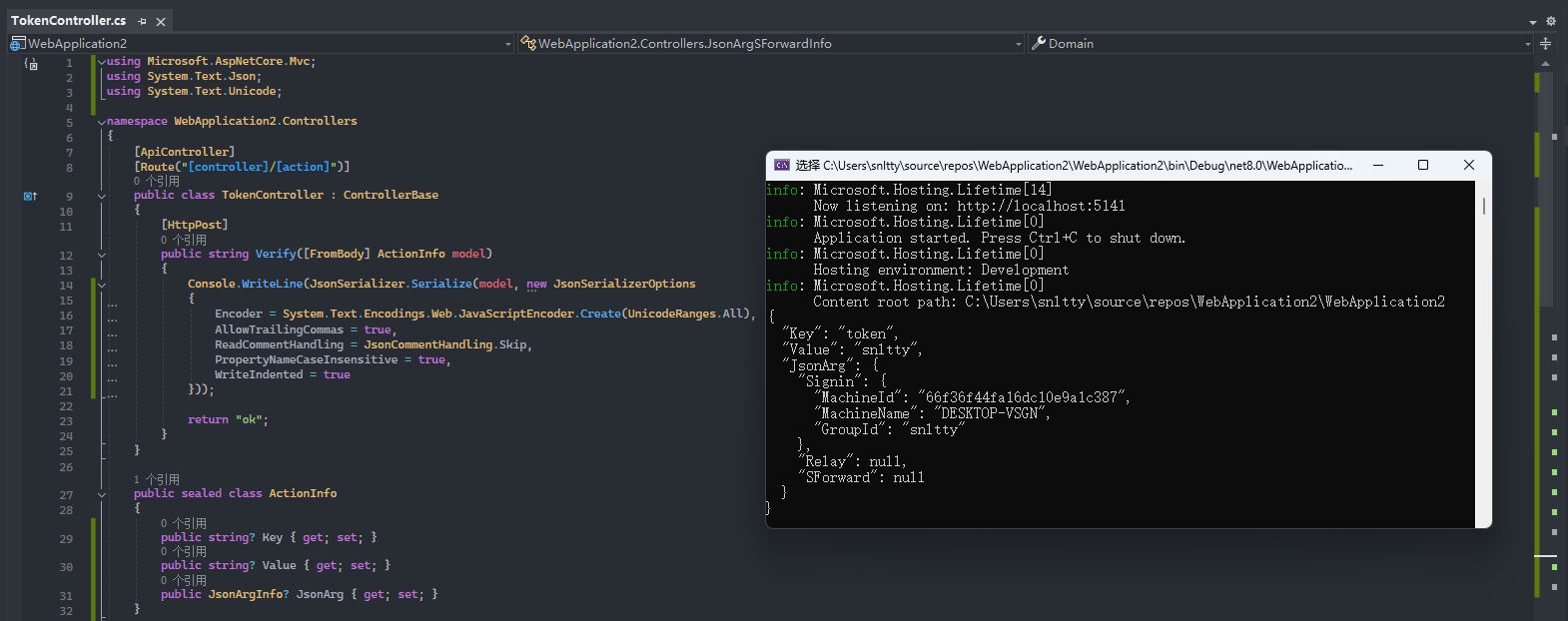Open the editor window settings gear

[1550, 21]
